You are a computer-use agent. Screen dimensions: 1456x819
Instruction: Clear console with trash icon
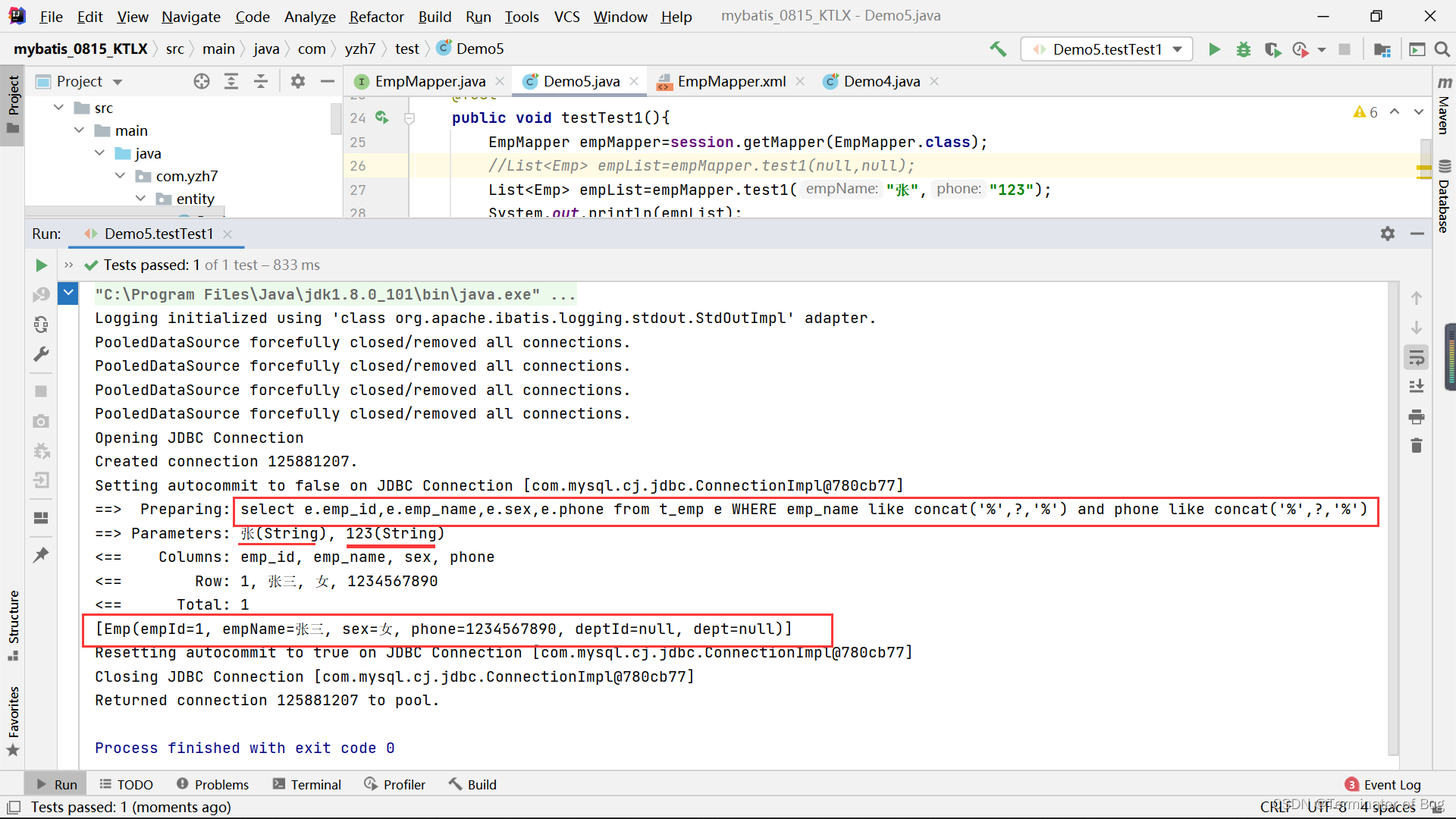click(x=1416, y=446)
